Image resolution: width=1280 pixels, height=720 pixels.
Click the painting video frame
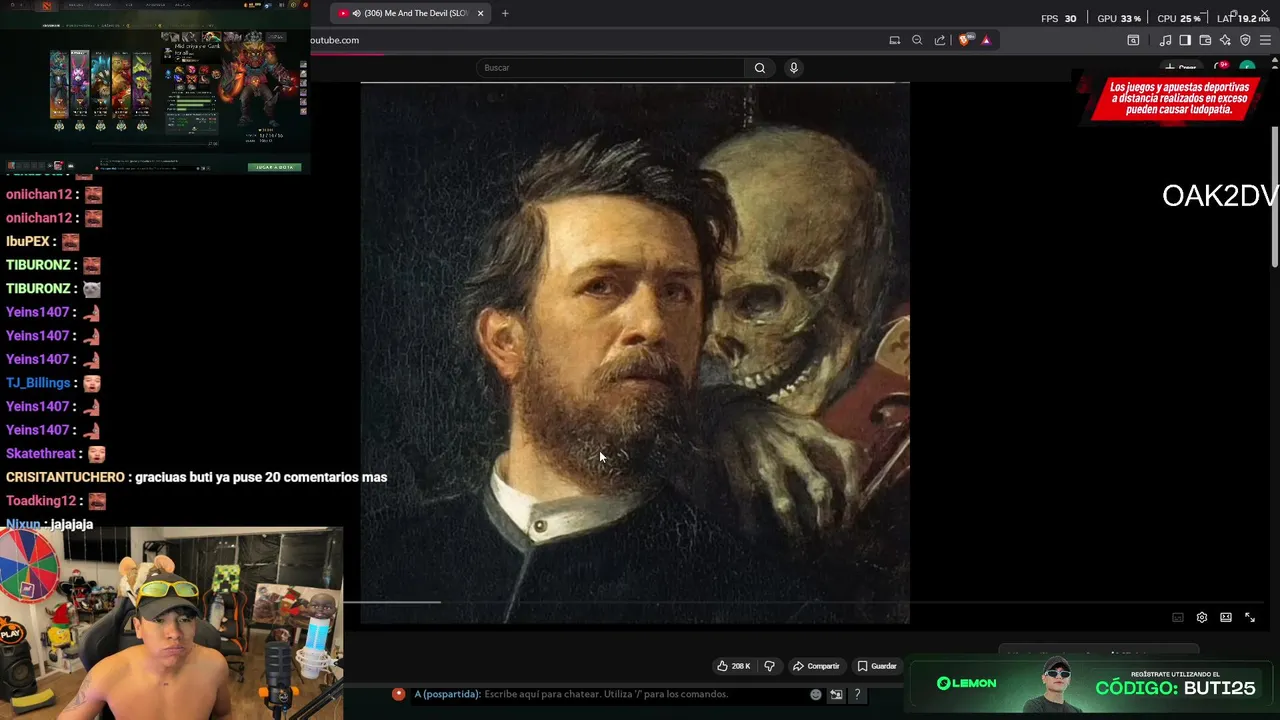[635, 353]
